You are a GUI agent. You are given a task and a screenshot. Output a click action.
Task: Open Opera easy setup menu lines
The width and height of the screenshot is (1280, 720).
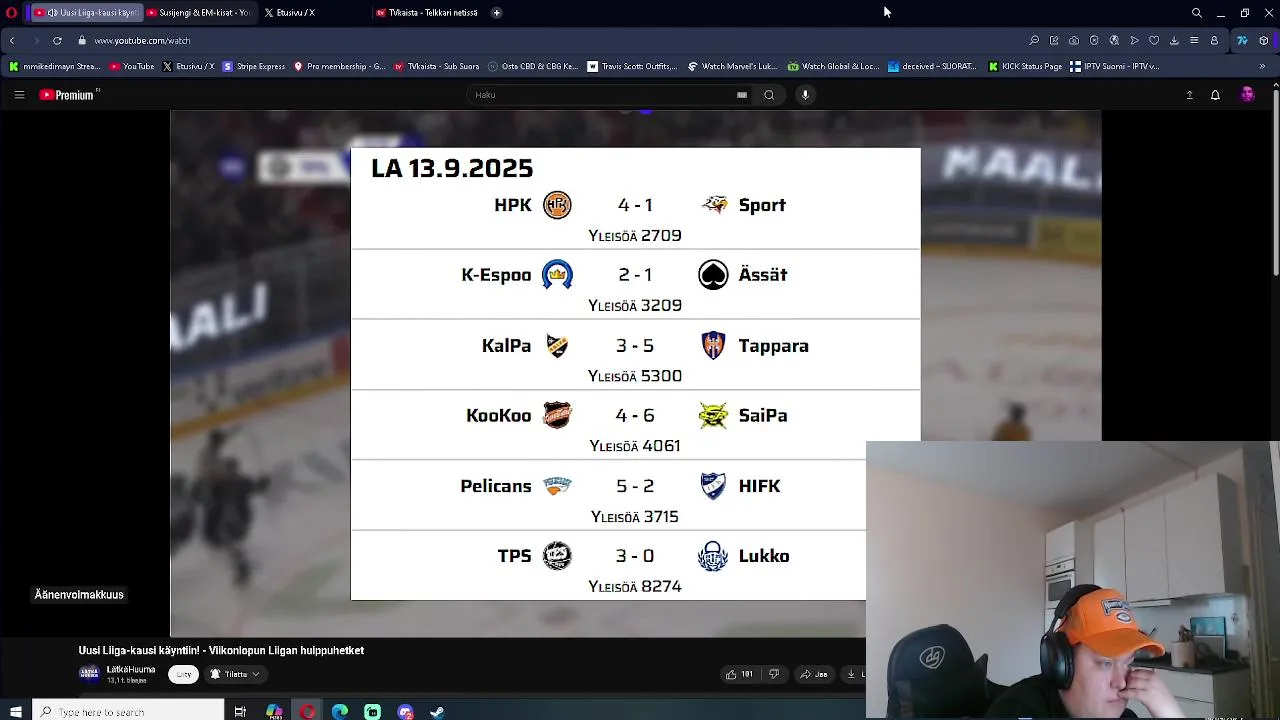1194,41
